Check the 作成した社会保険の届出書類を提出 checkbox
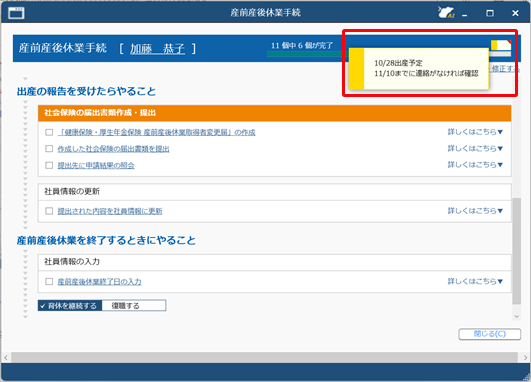 coord(49,149)
